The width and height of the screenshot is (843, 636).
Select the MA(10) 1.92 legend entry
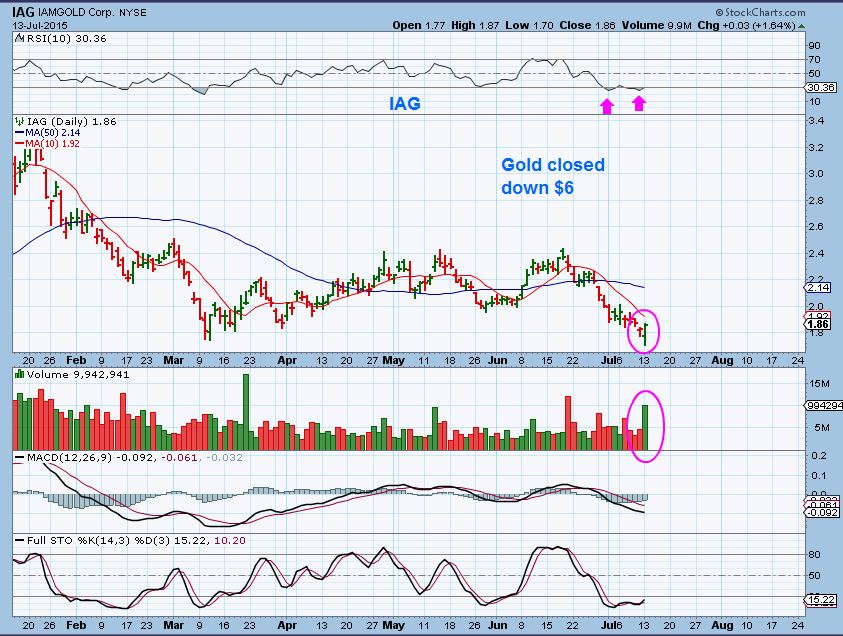[47, 144]
